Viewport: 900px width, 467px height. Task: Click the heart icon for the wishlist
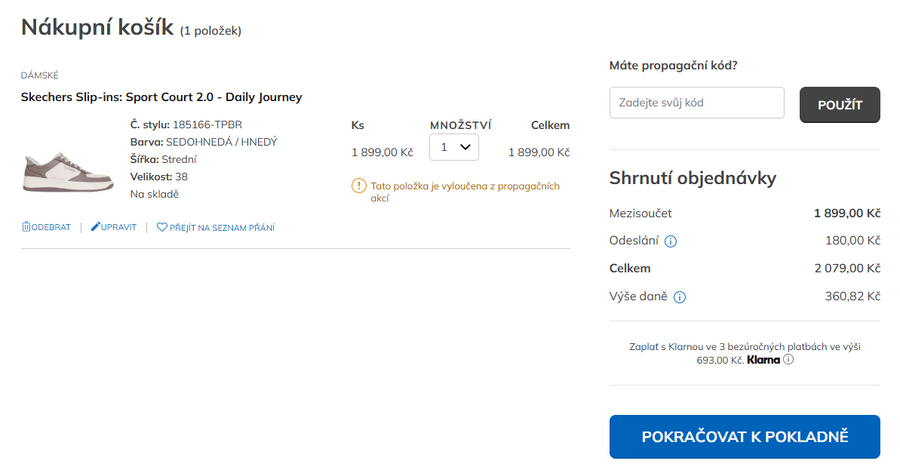[162, 227]
